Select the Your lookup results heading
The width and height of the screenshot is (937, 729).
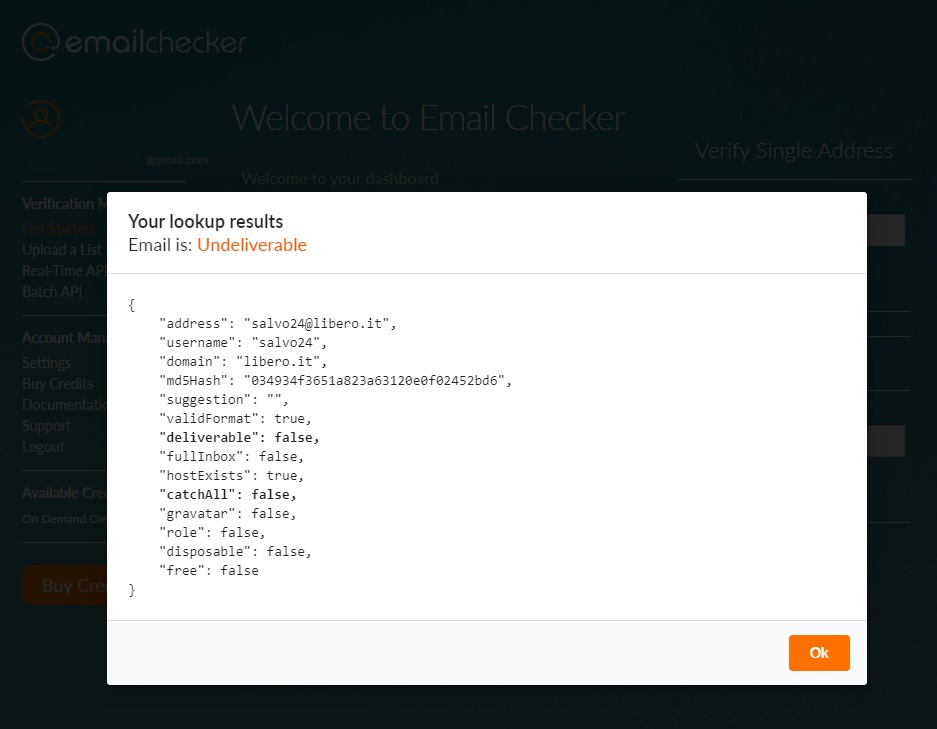click(x=206, y=222)
